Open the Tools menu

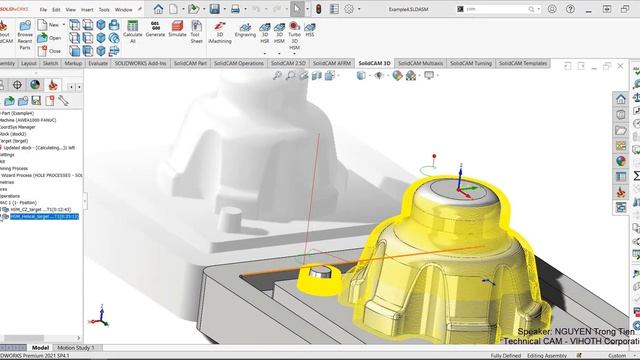point(104,9)
